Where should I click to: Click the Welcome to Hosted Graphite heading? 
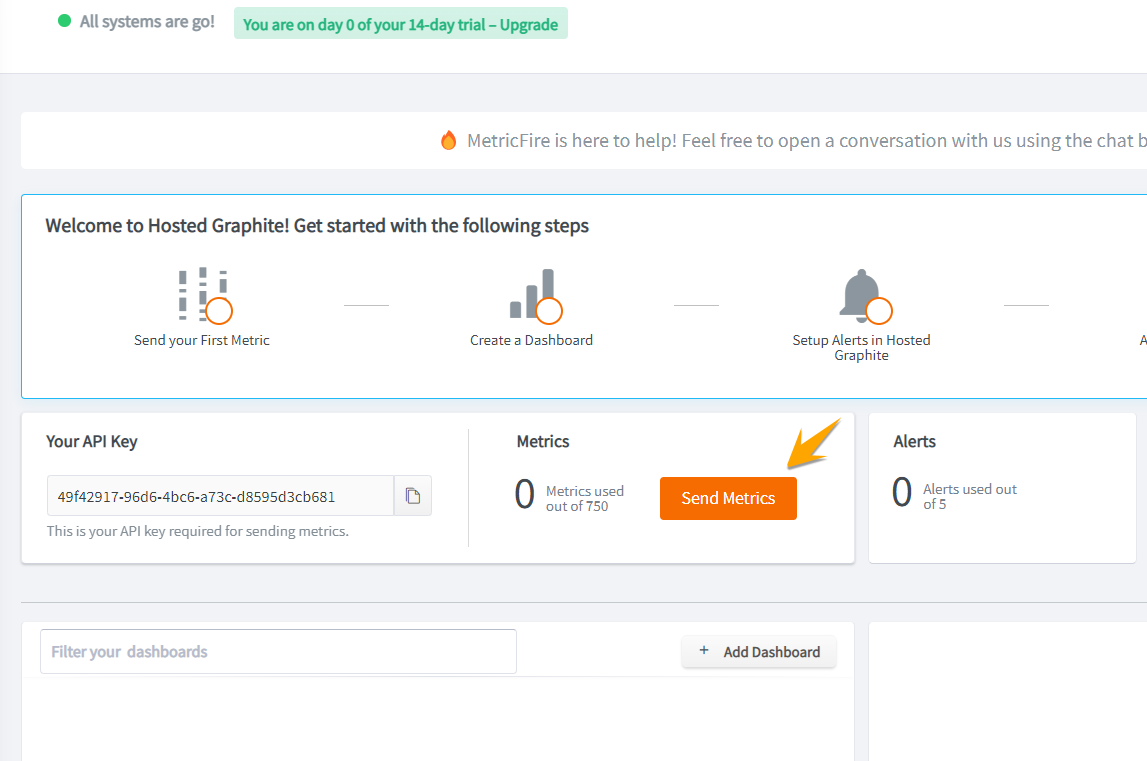pos(317,225)
